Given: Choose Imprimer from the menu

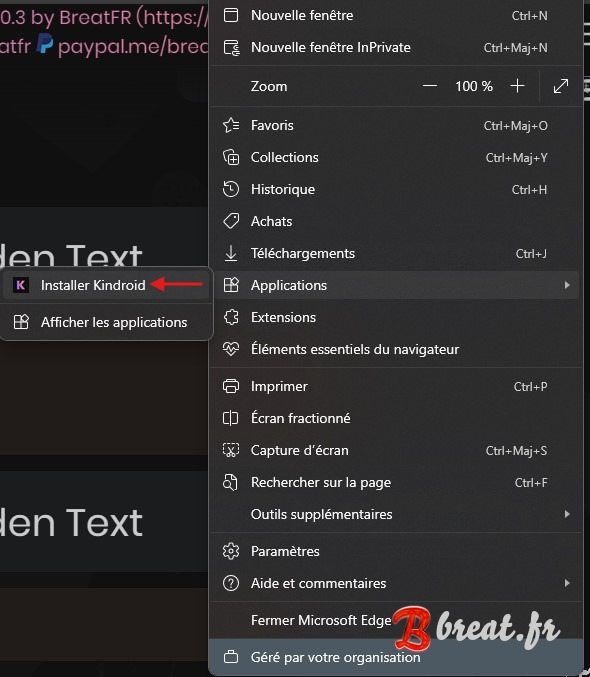Looking at the screenshot, I should pos(395,386).
